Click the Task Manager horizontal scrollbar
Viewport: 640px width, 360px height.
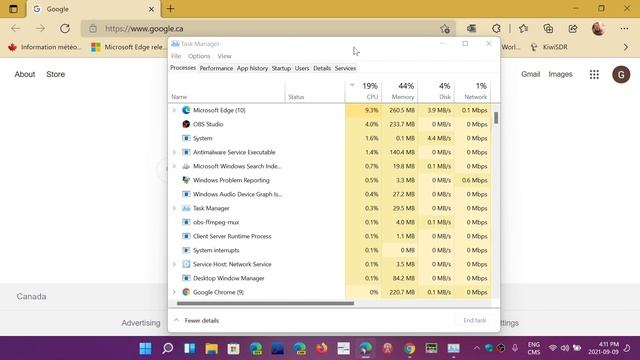point(265,303)
